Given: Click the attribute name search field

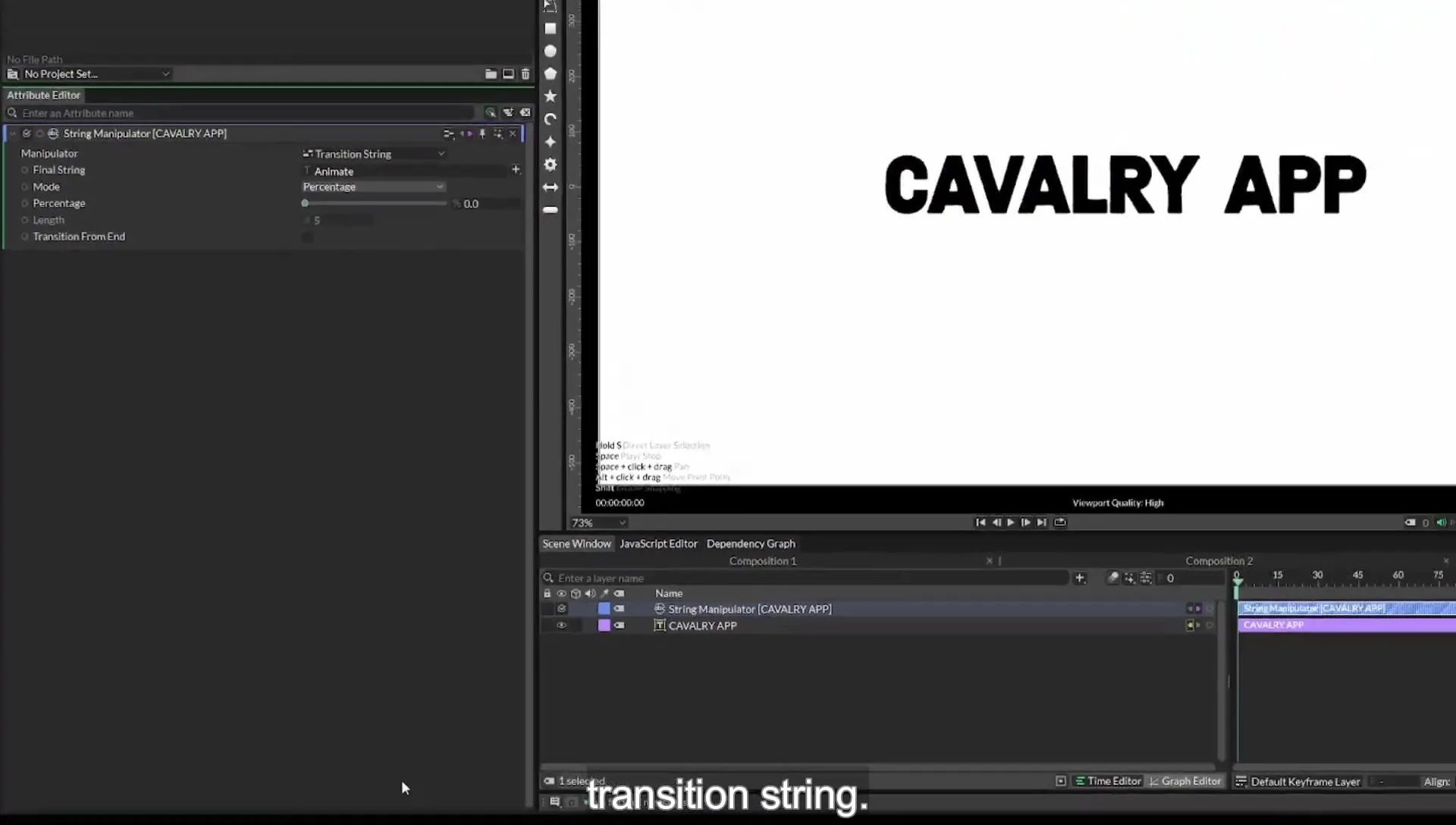Looking at the screenshot, I should (x=247, y=113).
